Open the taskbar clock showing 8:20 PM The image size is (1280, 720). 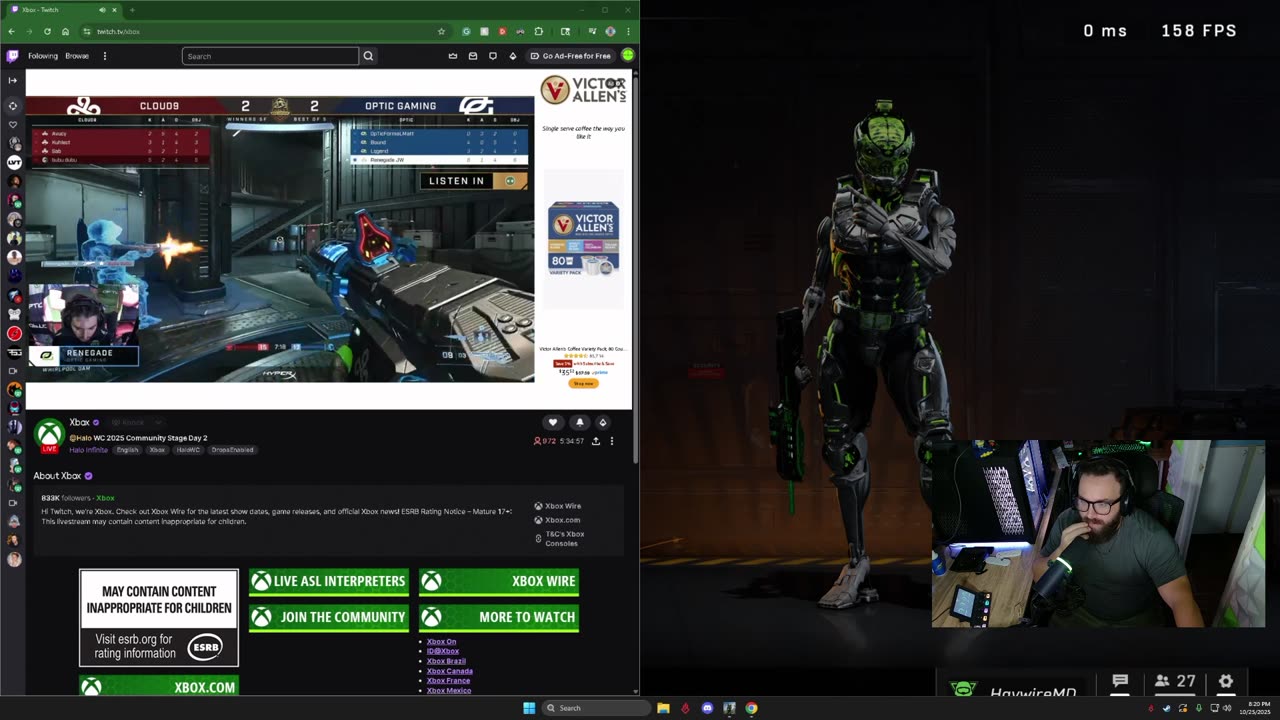(1257, 708)
